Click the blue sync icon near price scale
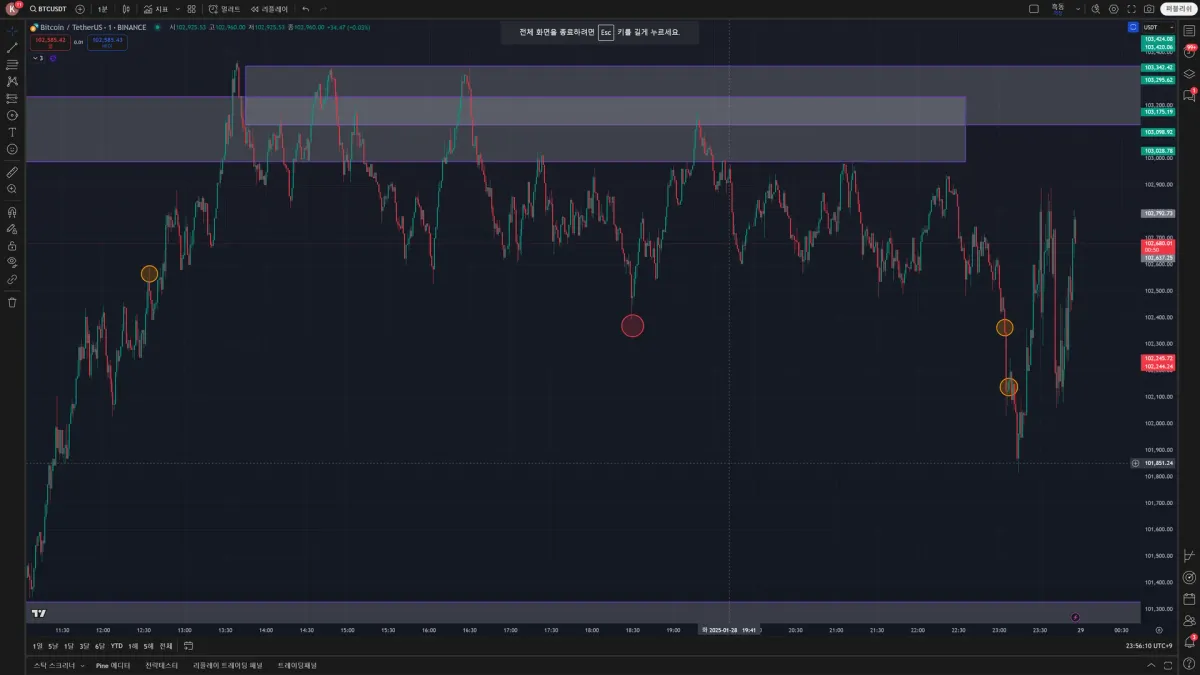The height and width of the screenshot is (675, 1200). click(x=1132, y=27)
